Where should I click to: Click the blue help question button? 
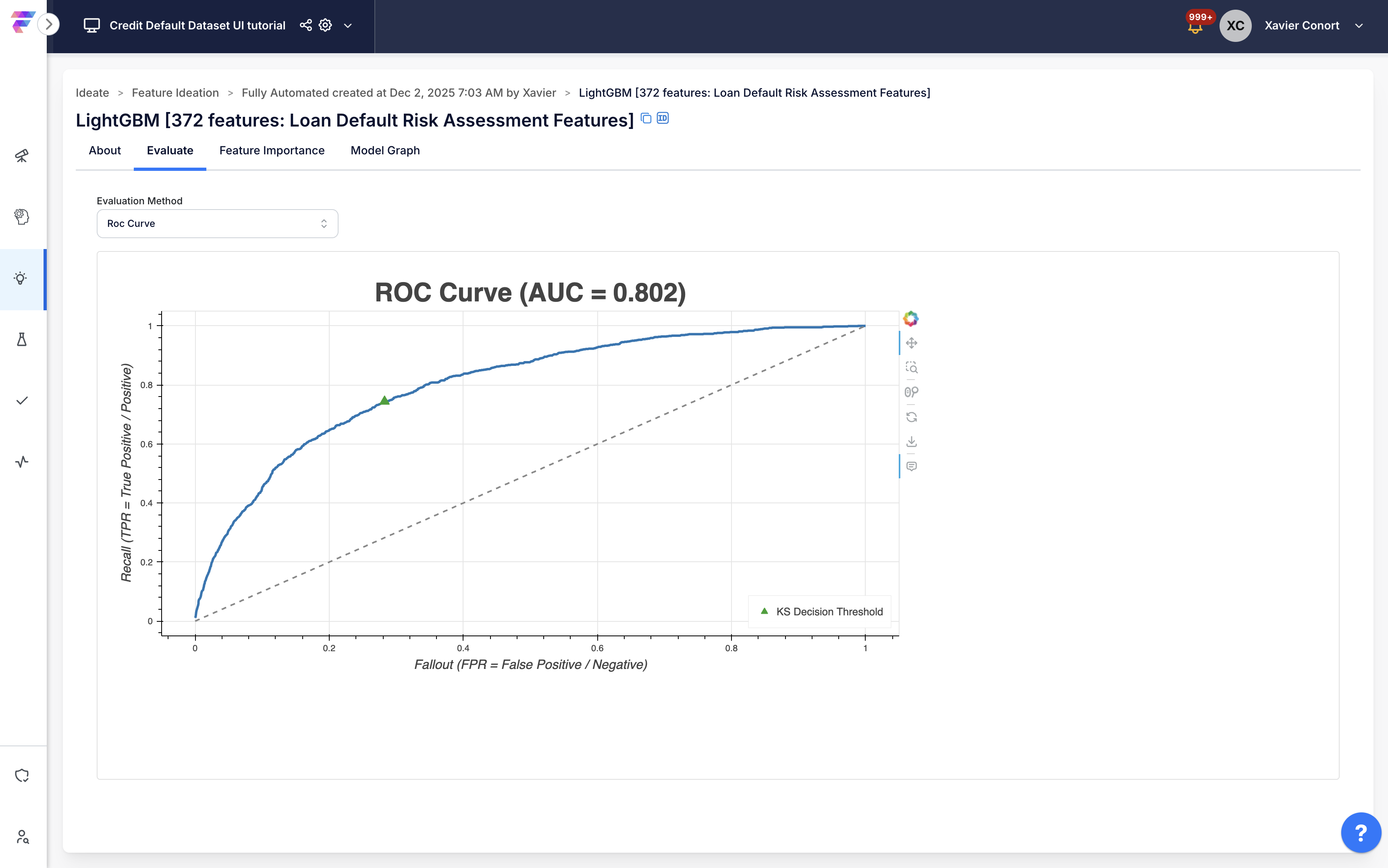(1360, 833)
